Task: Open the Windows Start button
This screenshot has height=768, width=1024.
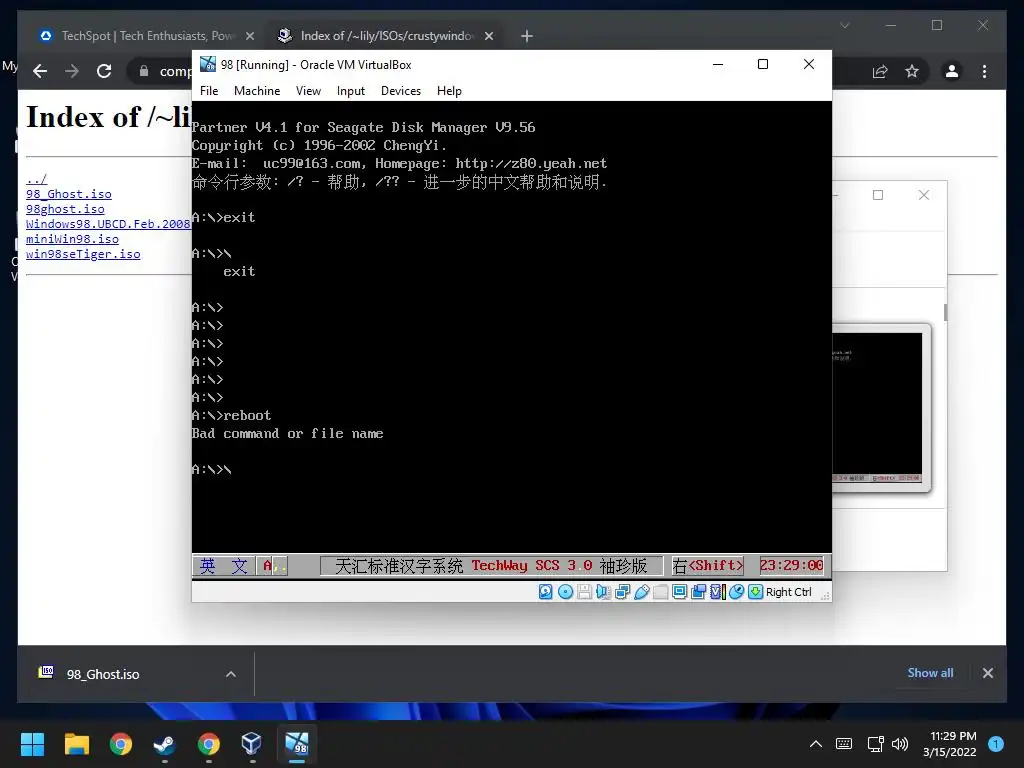Action: pyautogui.click(x=32, y=744)
